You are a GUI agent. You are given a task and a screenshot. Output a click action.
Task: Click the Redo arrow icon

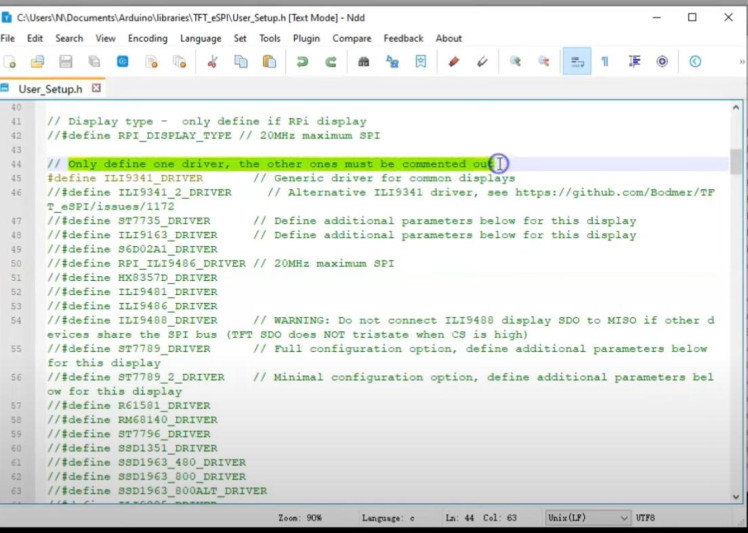point(331,62)
